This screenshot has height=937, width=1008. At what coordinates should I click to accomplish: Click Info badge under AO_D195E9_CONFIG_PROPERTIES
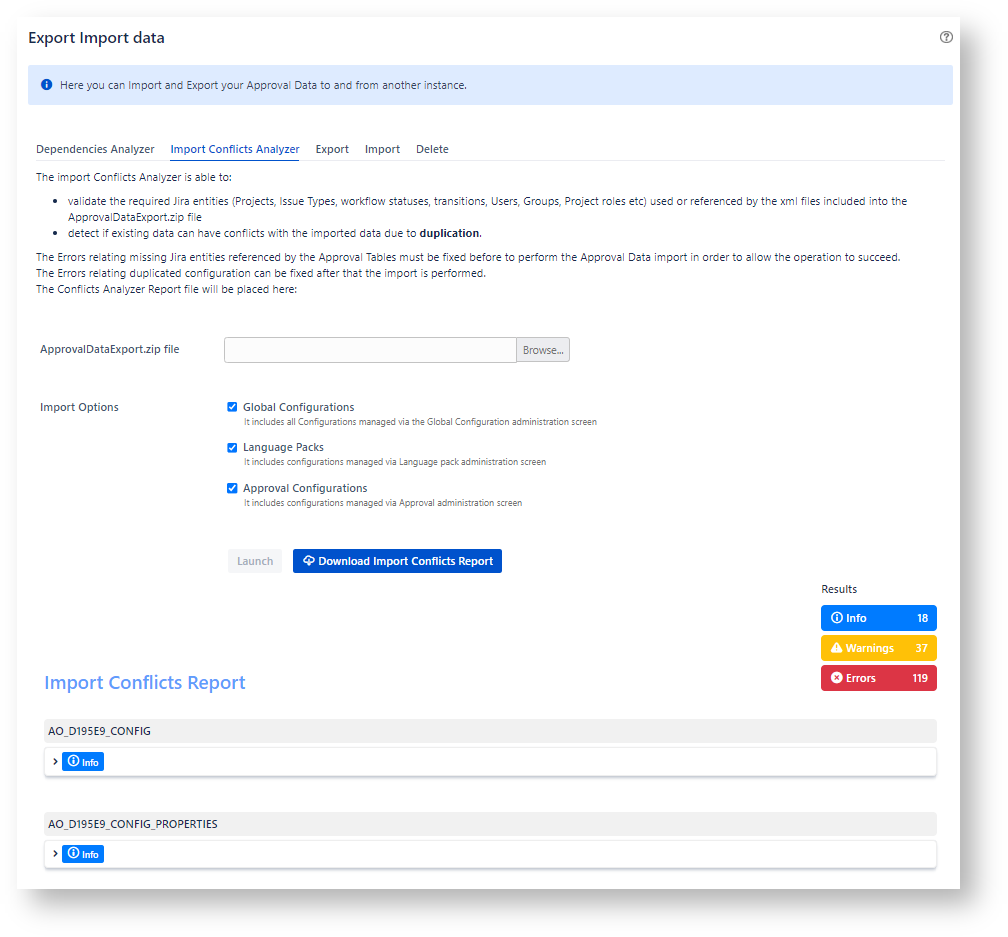coord(83,854)
